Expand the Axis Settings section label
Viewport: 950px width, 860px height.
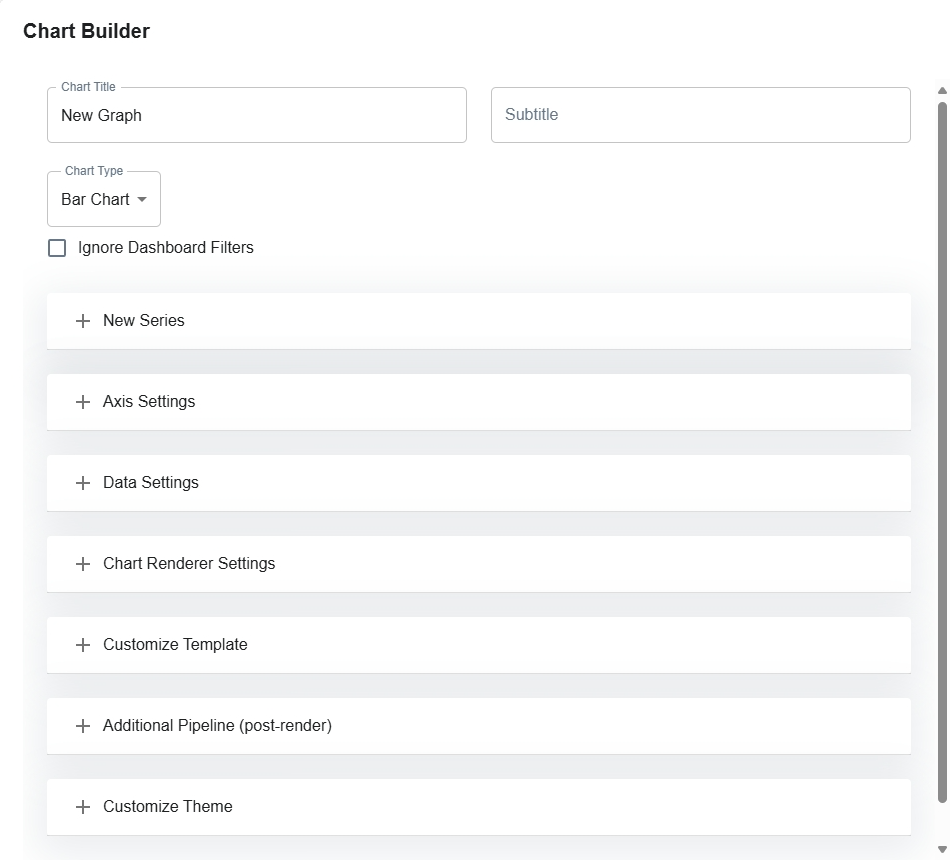pyautogui.click(x=149, y=402)
